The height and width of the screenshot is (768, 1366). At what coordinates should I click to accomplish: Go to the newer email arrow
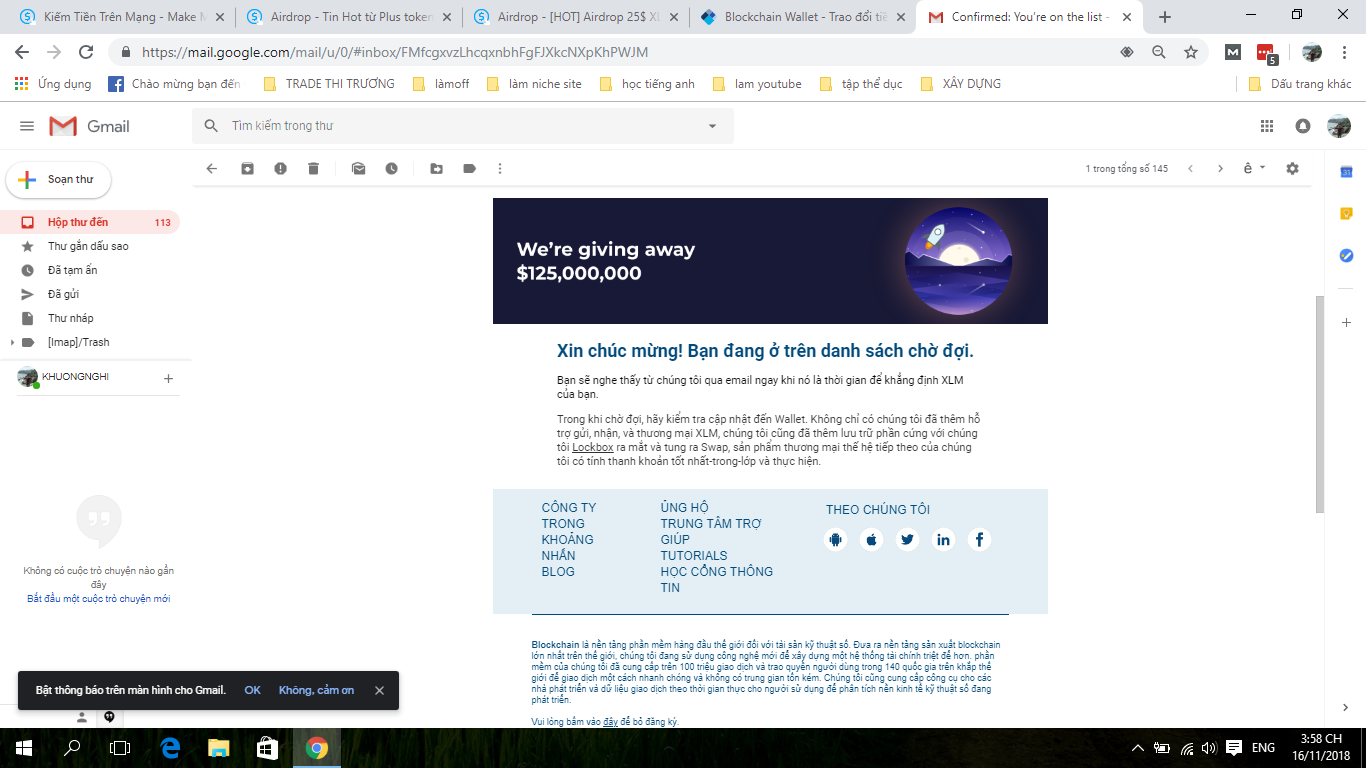[x=1190, y=169]
